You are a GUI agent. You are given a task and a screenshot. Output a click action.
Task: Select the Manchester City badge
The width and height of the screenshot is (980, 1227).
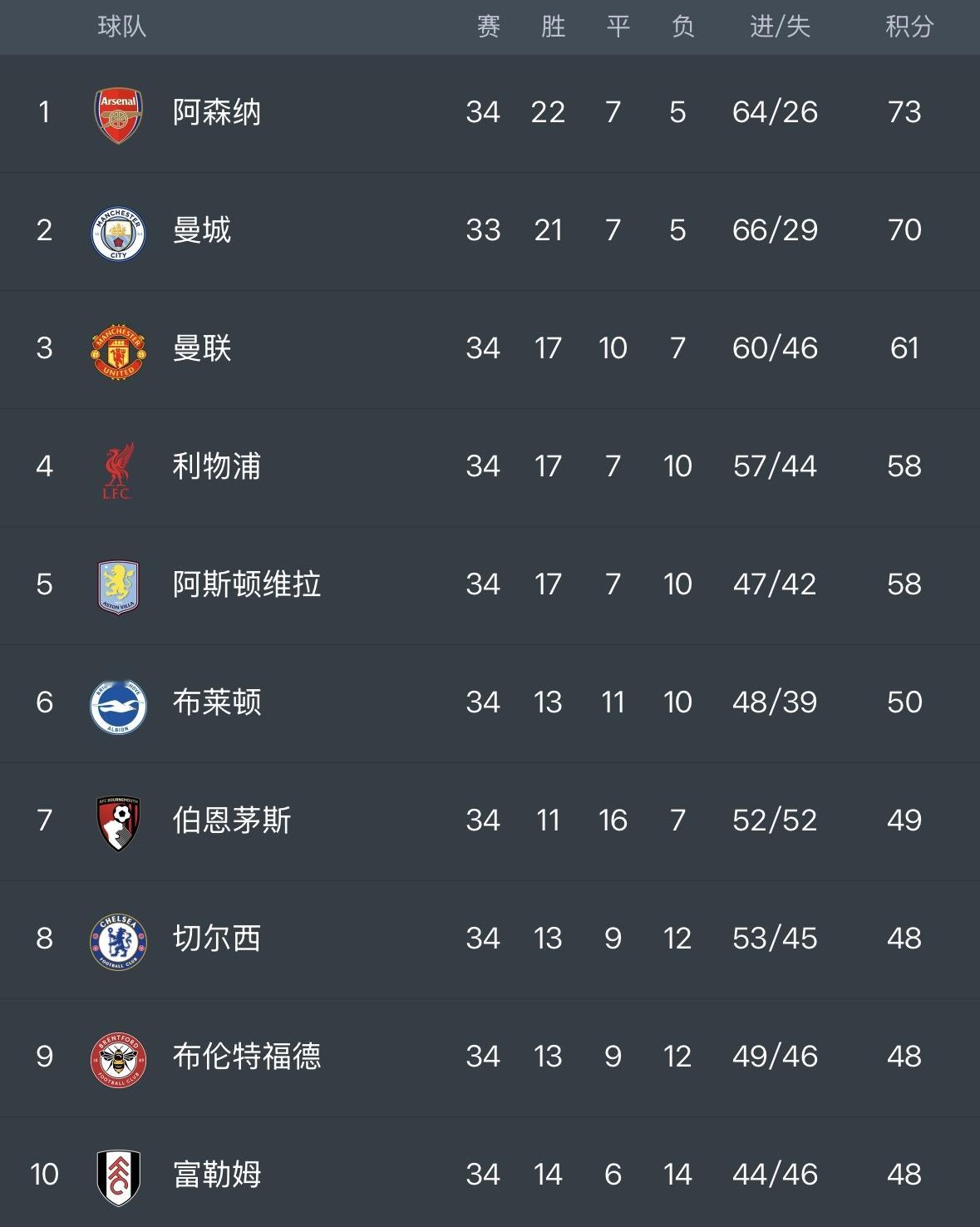118,233
